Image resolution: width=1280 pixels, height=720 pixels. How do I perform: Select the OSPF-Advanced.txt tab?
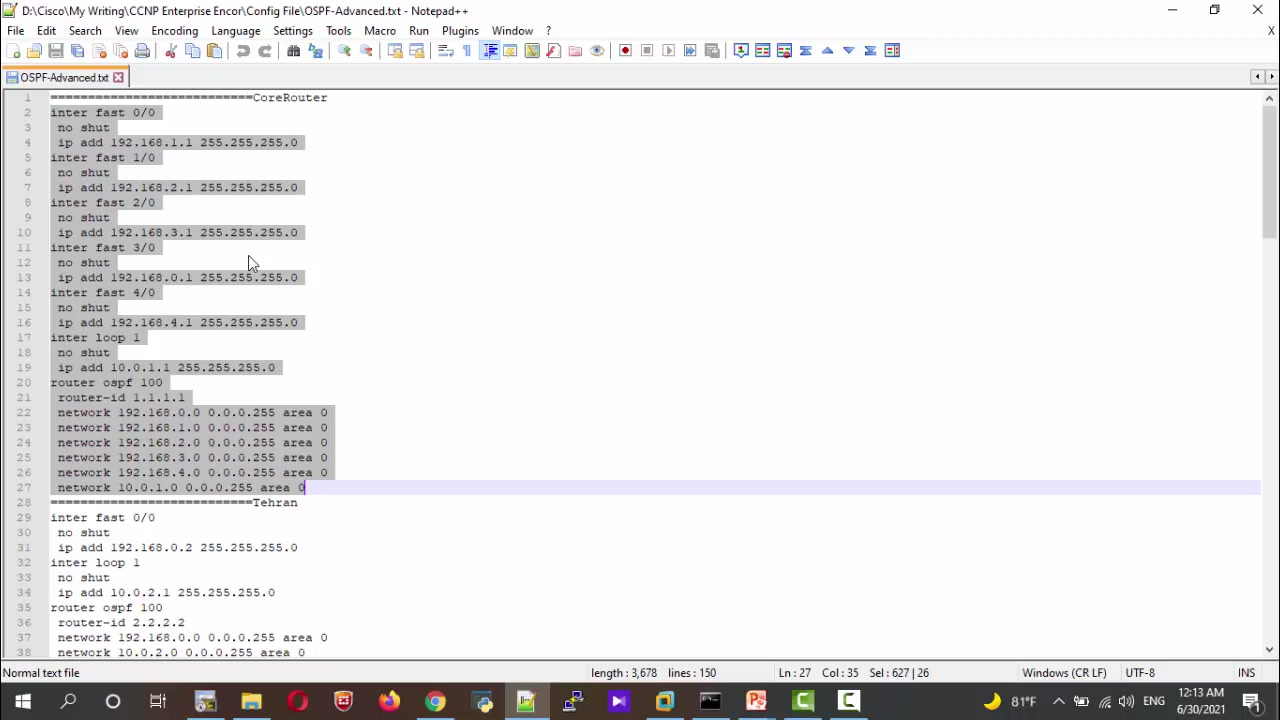click(64, 77)
